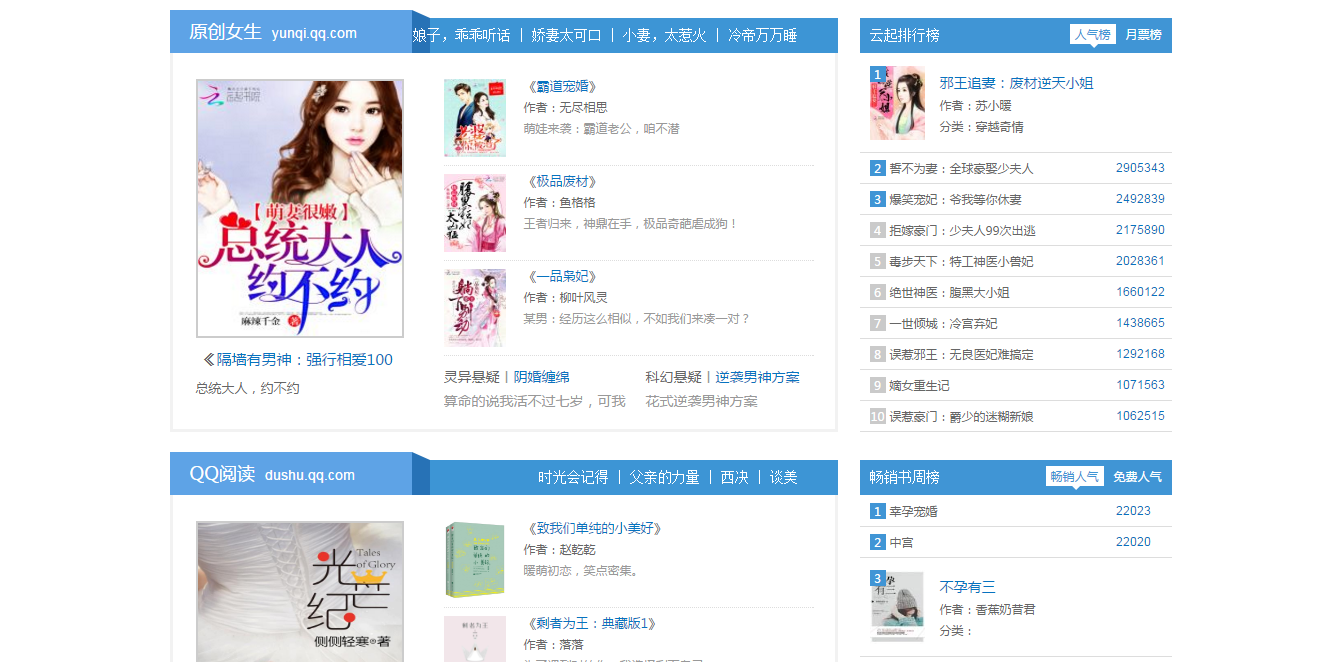
Task: Click the blurb 花式逆袭男神方案
Action: (701, 401)
